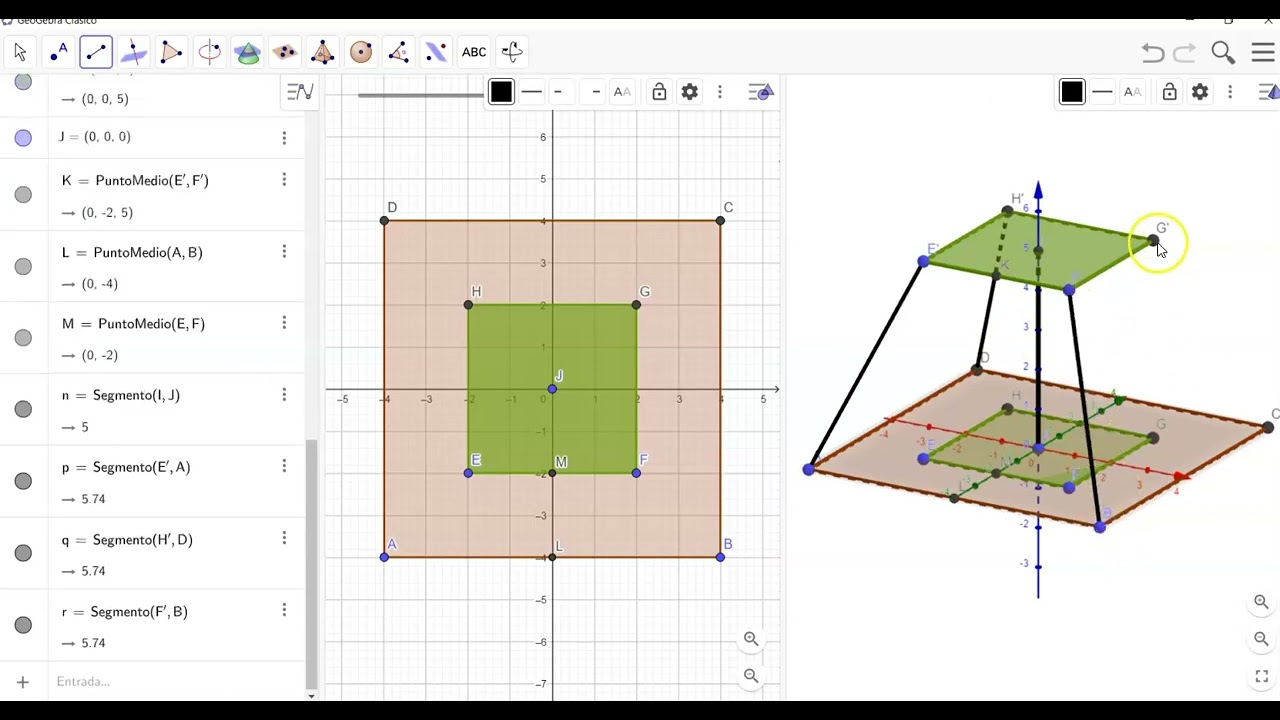Select the Move arrow tool

pos(20,52)
